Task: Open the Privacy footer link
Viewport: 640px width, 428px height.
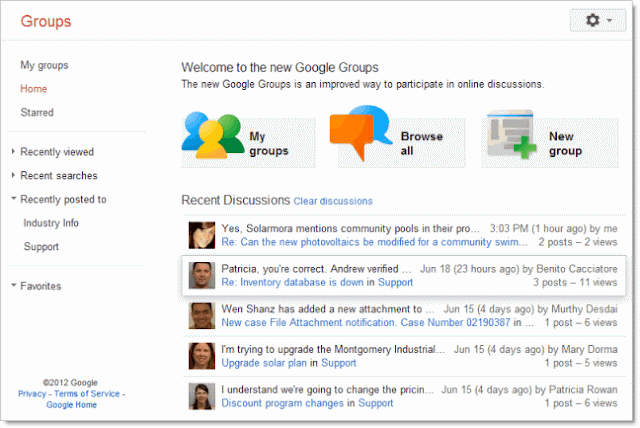Action: tap(32, 394)
